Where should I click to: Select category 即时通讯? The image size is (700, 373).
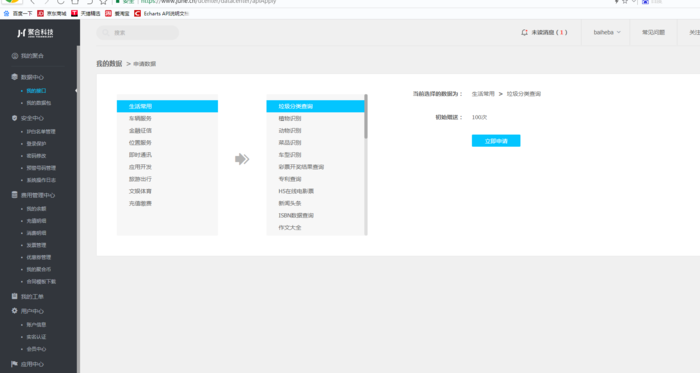coord(167,154)
